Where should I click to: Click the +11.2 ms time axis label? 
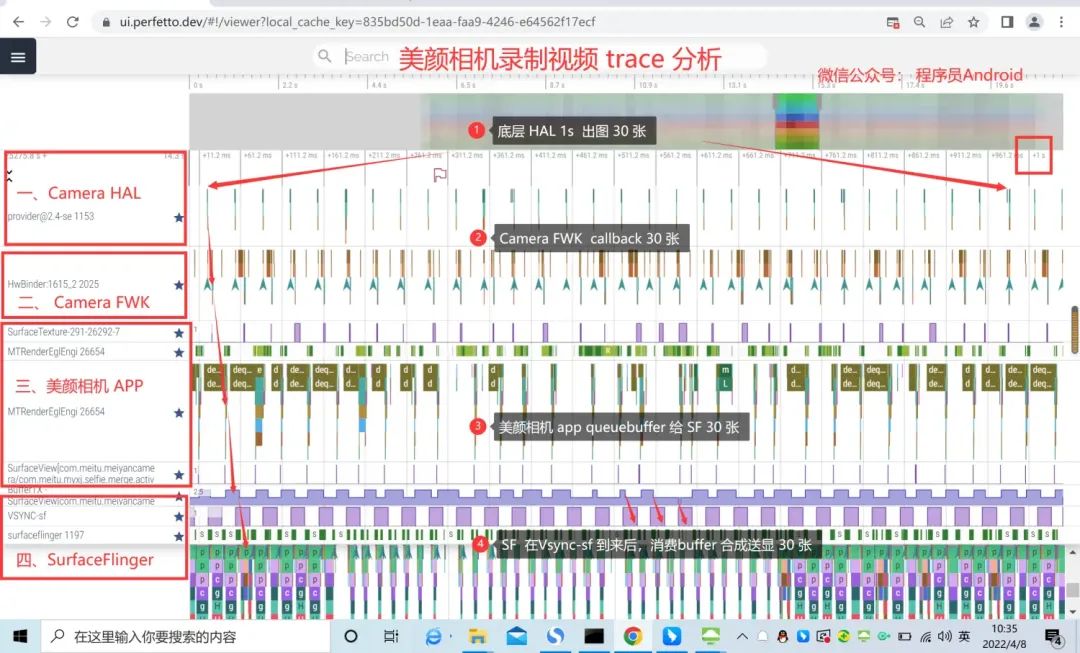[216, 156]
